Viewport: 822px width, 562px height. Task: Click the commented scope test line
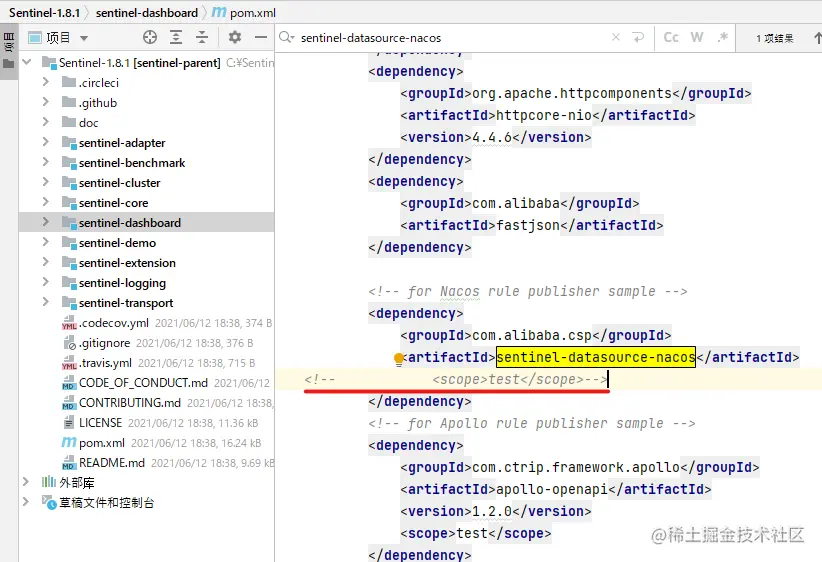tap(456, 379)
